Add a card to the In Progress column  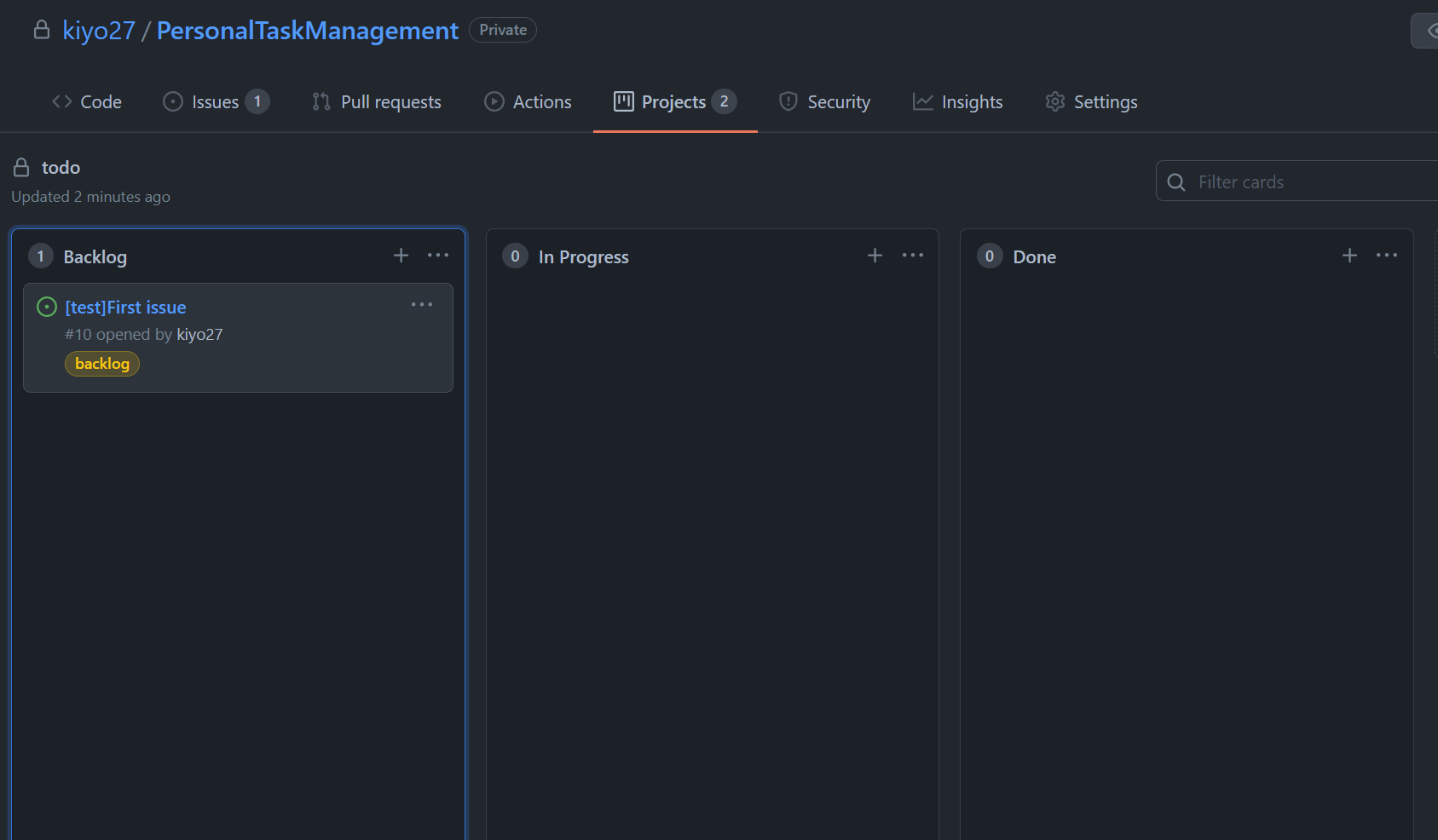click(x=875, y=255)
